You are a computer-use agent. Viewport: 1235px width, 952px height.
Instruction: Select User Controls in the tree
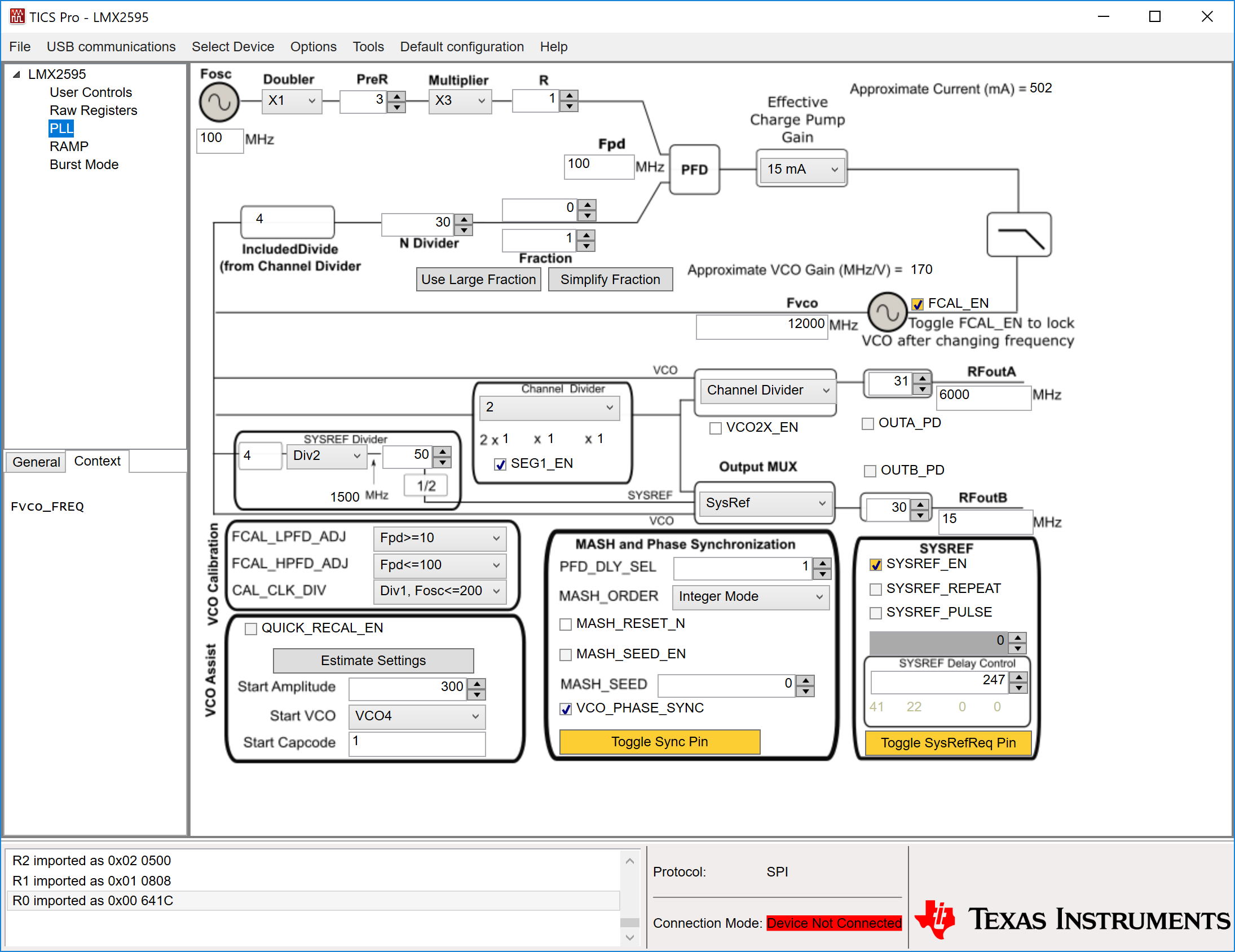(90, 92)
